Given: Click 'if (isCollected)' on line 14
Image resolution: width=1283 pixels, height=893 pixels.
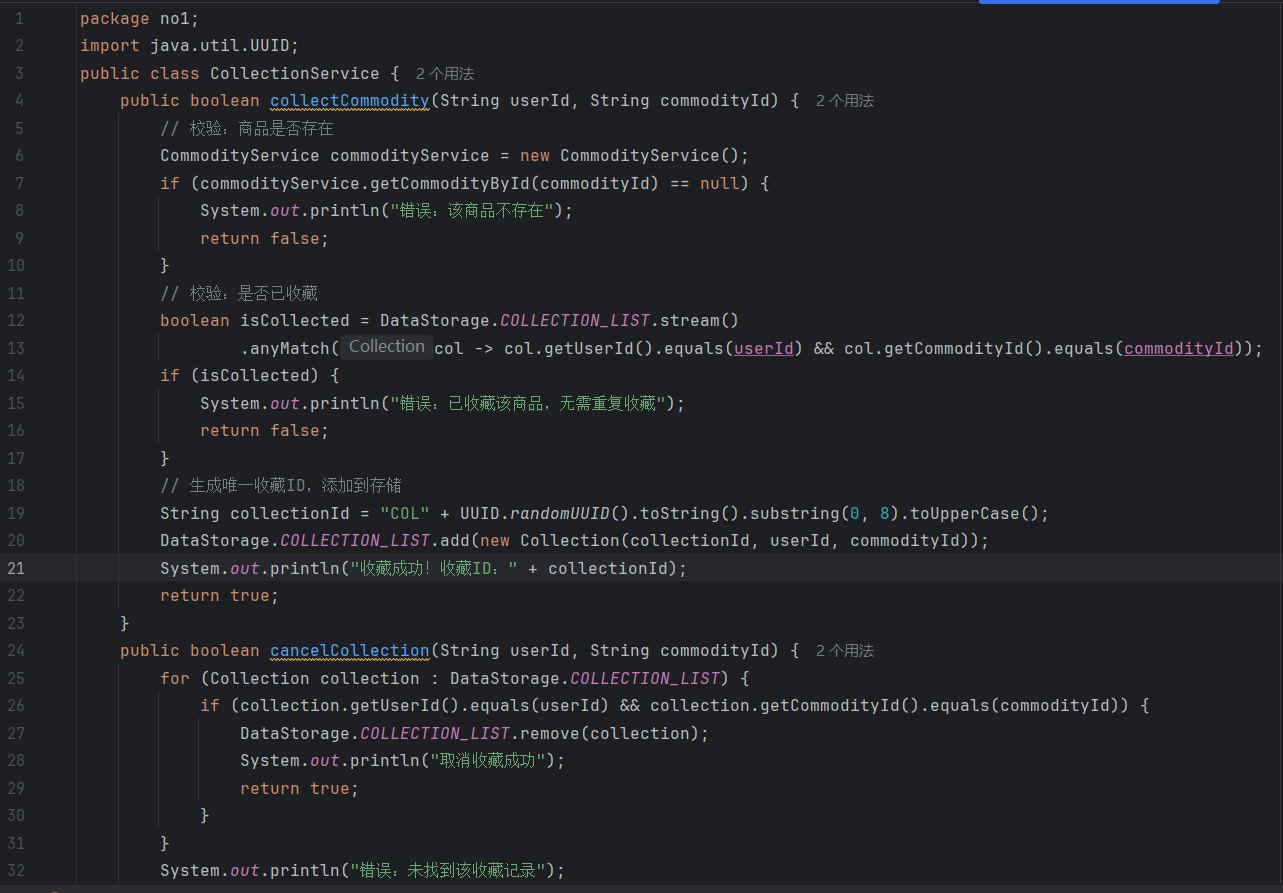Looking at the screenshot, I should (x=240, y=376).
